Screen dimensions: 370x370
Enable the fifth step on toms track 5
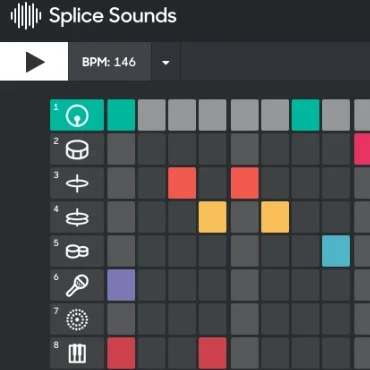pos(245,251)
